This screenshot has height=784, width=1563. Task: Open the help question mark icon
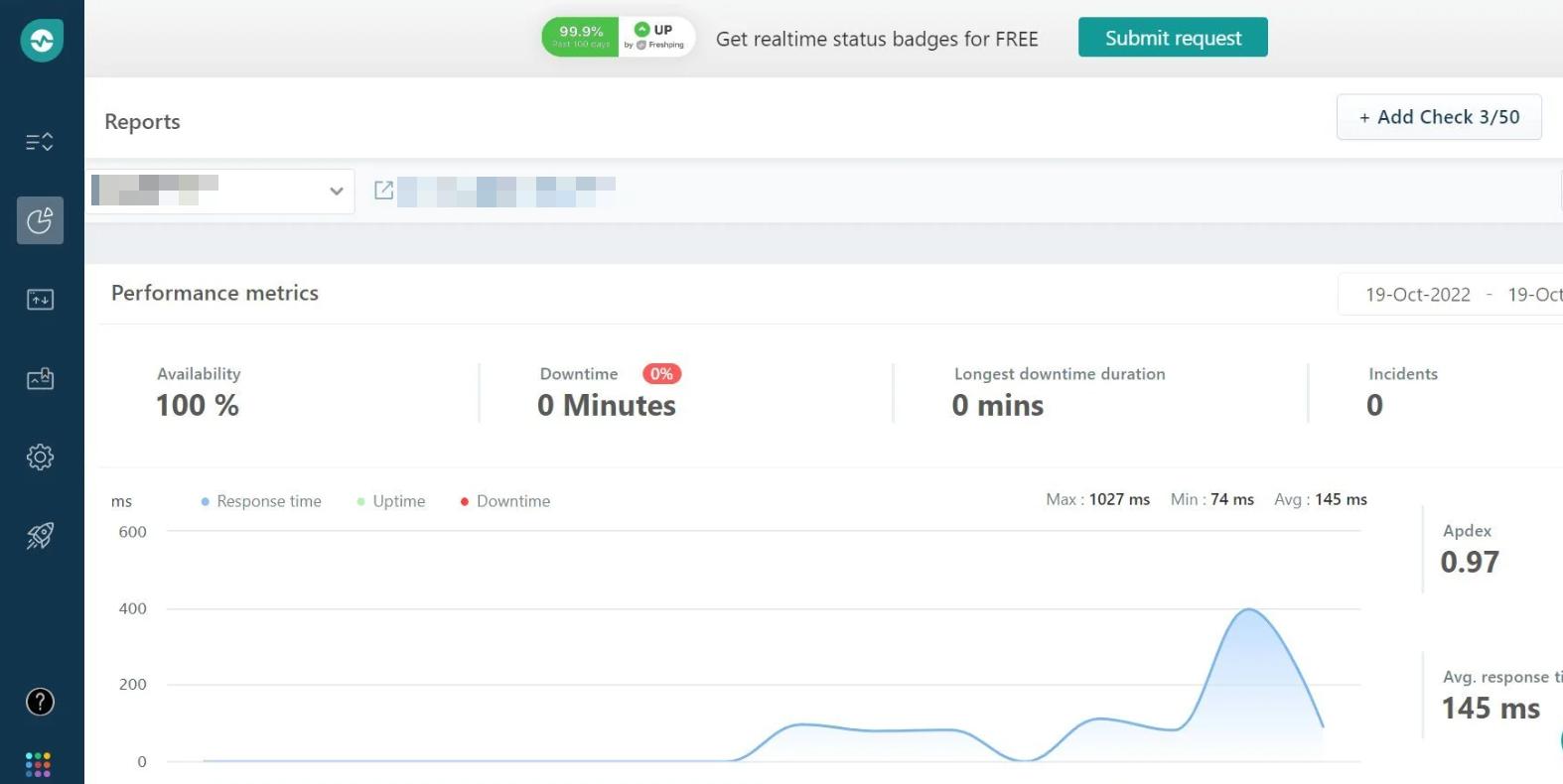tap(40, 702)
